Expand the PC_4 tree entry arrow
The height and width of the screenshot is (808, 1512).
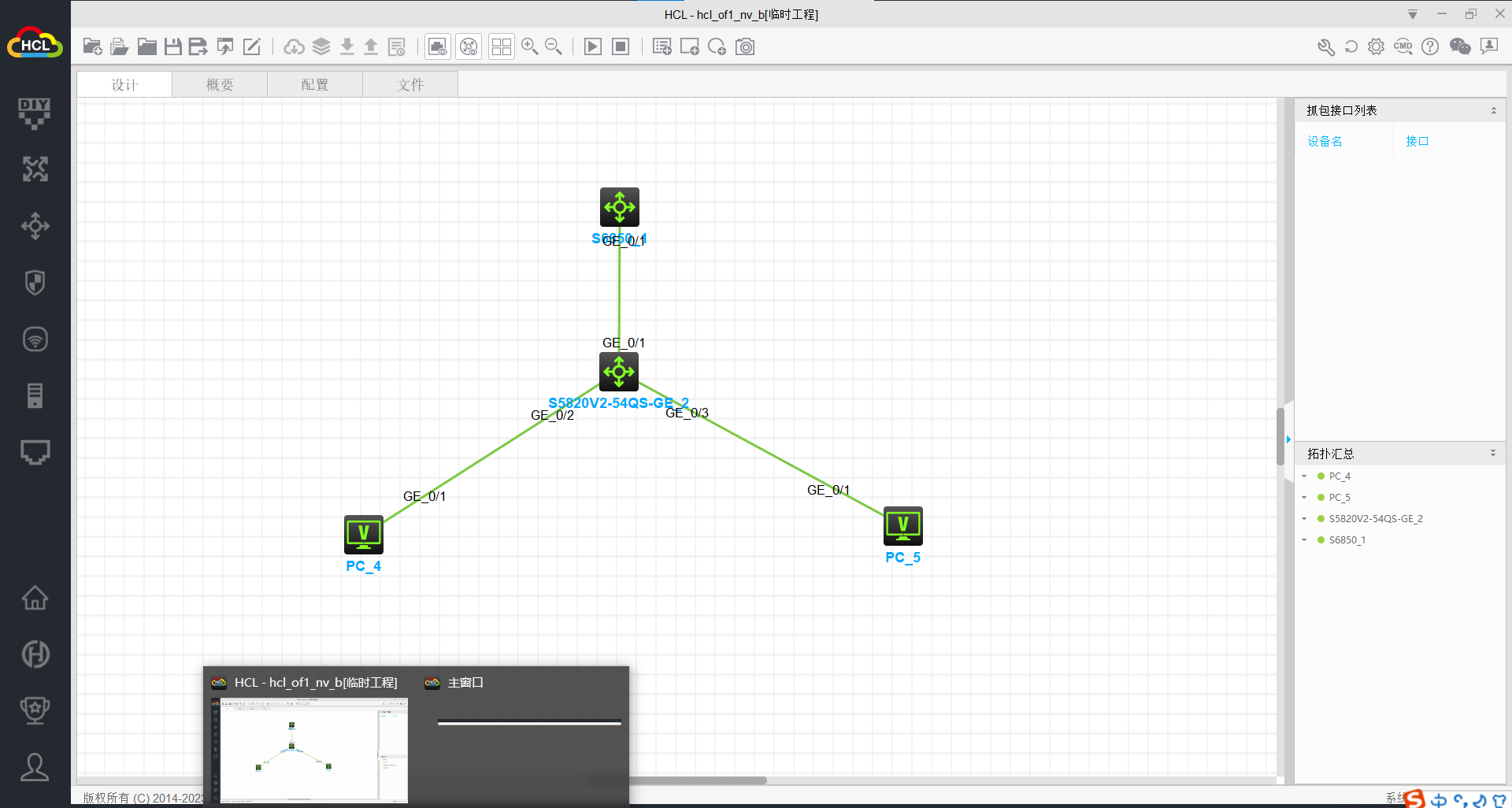pos(1305,476)
